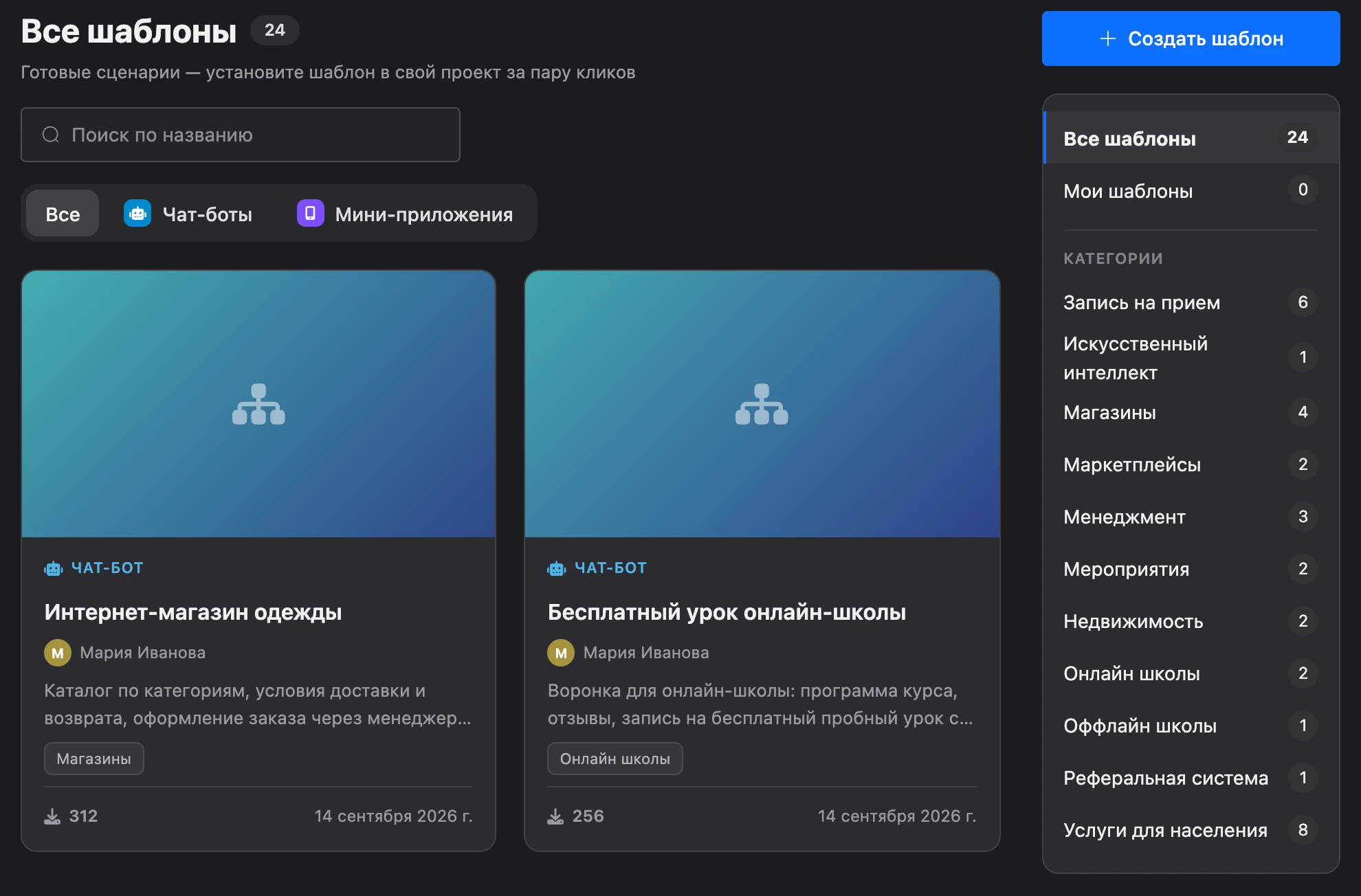Select Искусственный интеллект category
Image resolution: width=1361 pixels, height=896 pixels.
pyautogui.click(x=1191, y=357)
